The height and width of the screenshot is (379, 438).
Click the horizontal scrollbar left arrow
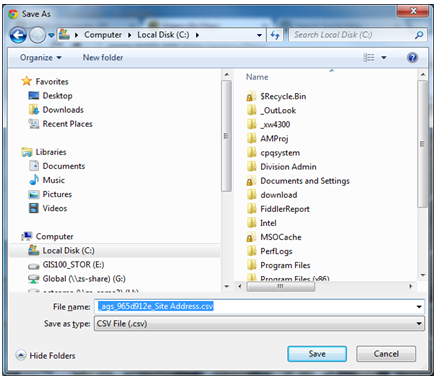[x=240, y=286]
